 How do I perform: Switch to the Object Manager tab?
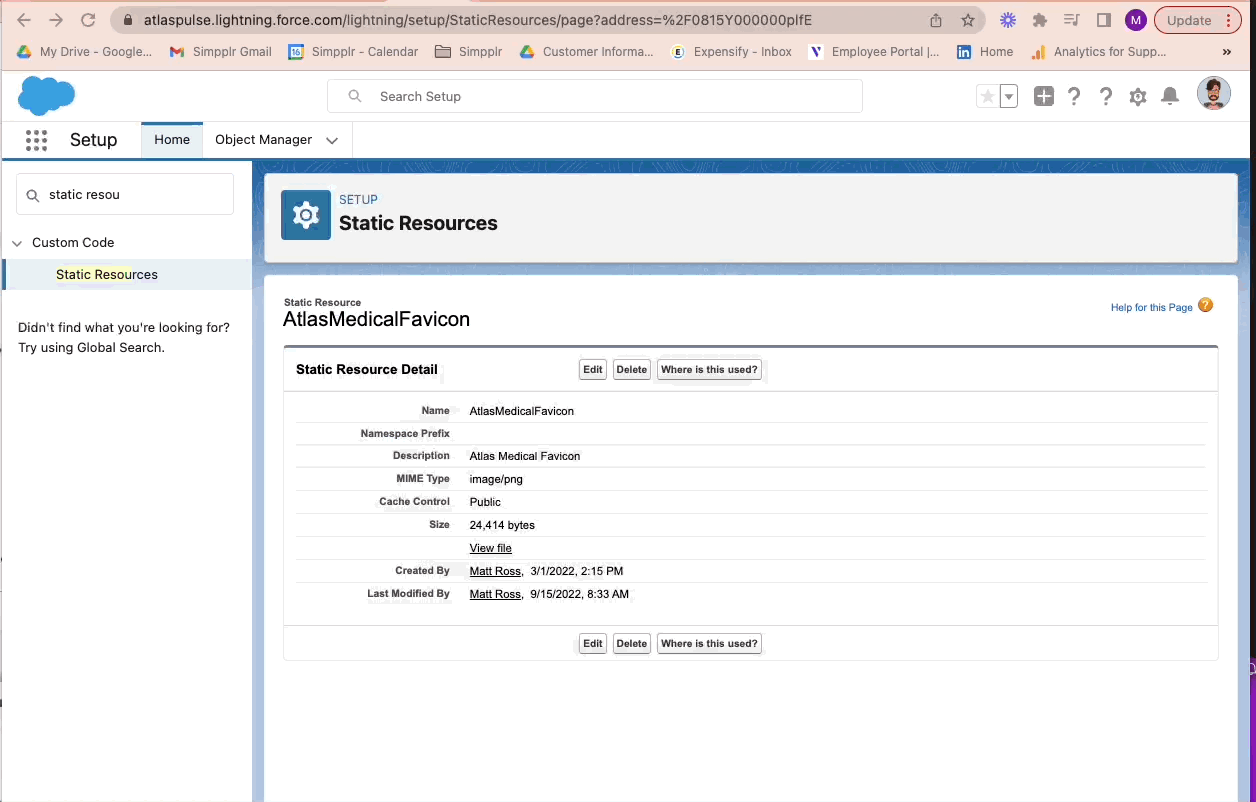[264, 140]
